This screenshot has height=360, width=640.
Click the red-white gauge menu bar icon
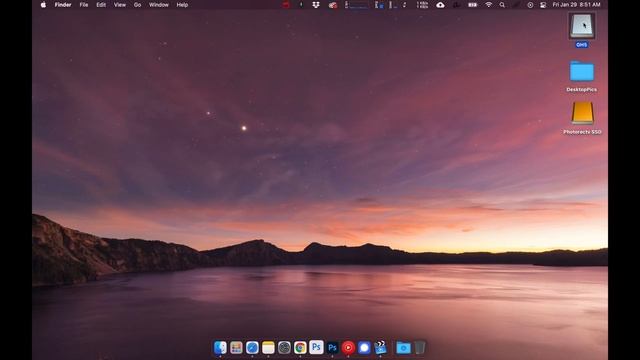click(333, 5)
